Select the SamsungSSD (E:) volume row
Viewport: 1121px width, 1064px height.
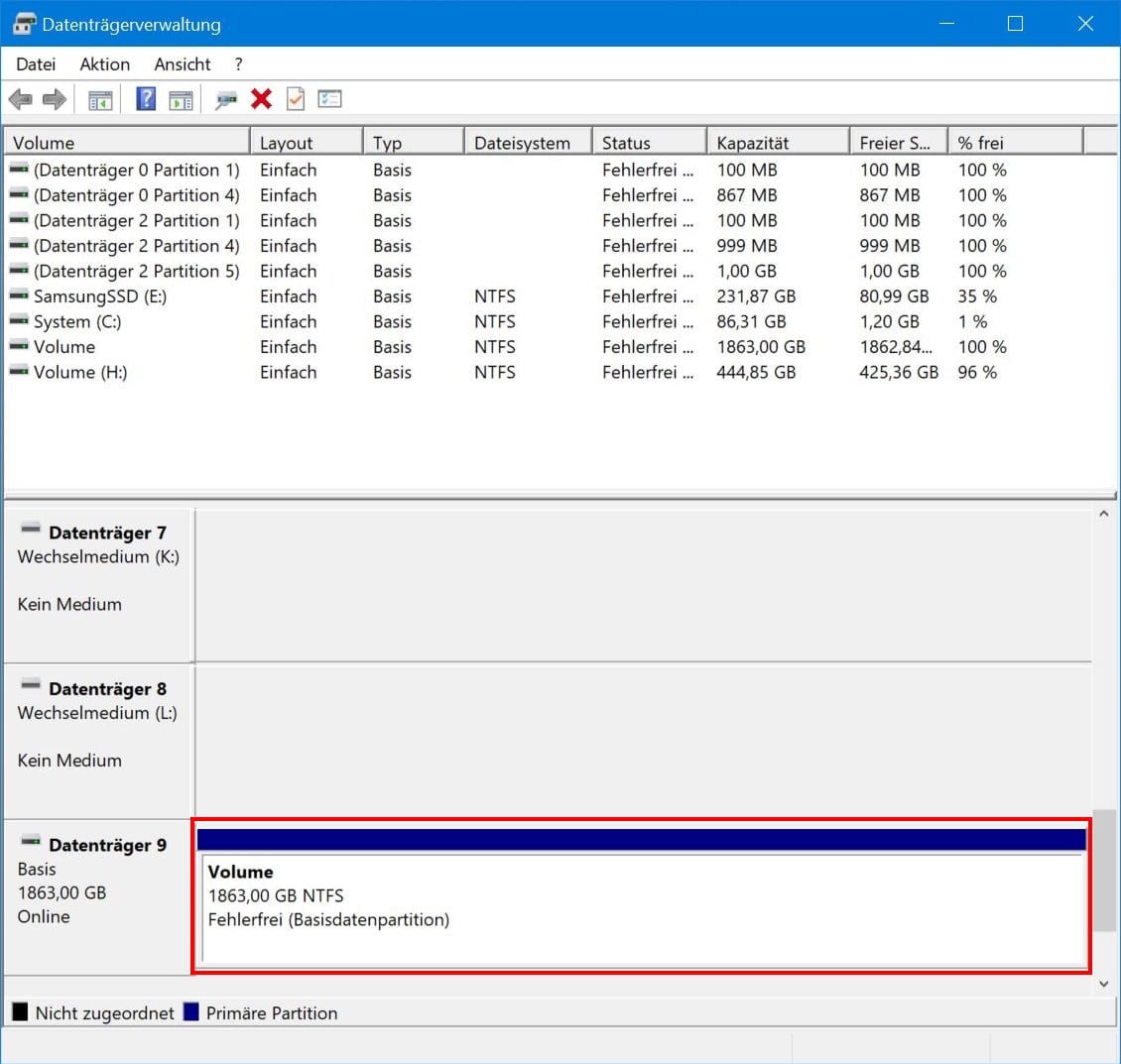99,296
